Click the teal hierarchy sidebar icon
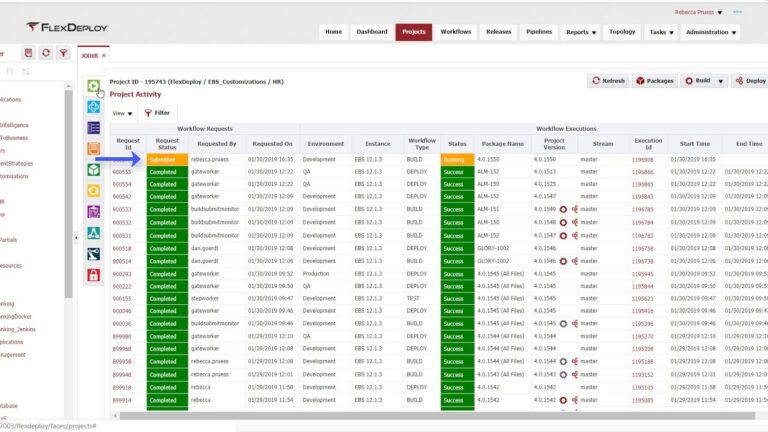 pos(94,233)
